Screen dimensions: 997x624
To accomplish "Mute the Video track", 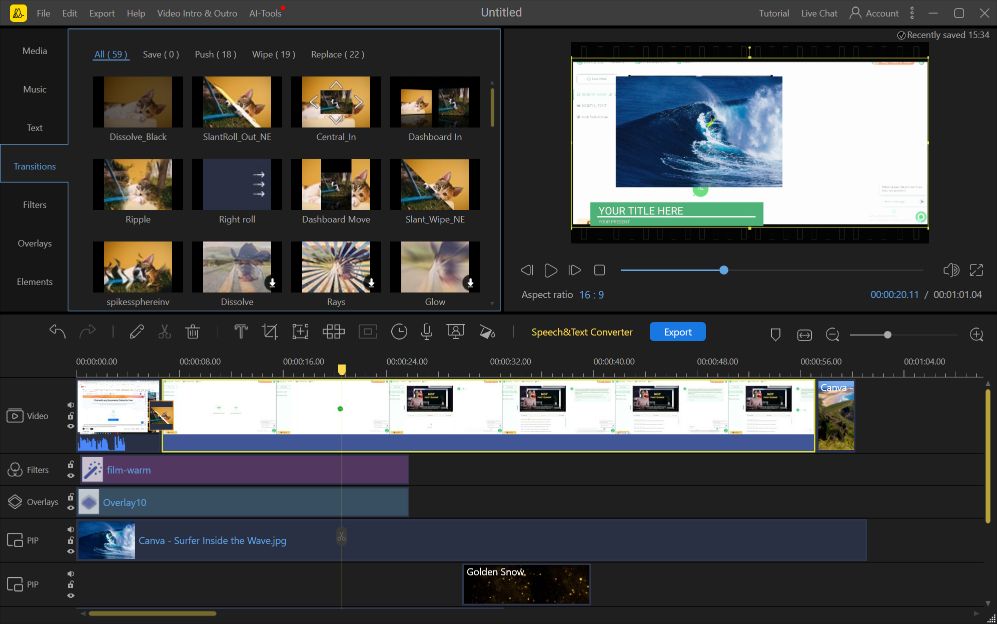I will 71,403.
